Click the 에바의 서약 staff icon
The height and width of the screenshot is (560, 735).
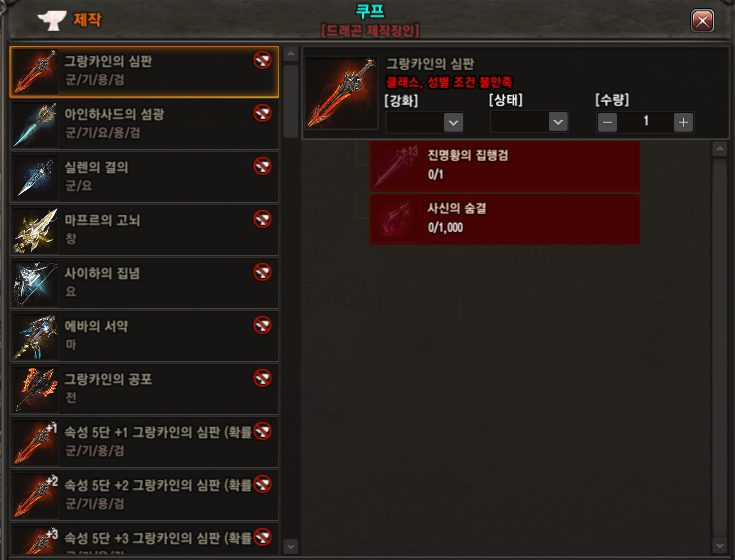(36, 336)
